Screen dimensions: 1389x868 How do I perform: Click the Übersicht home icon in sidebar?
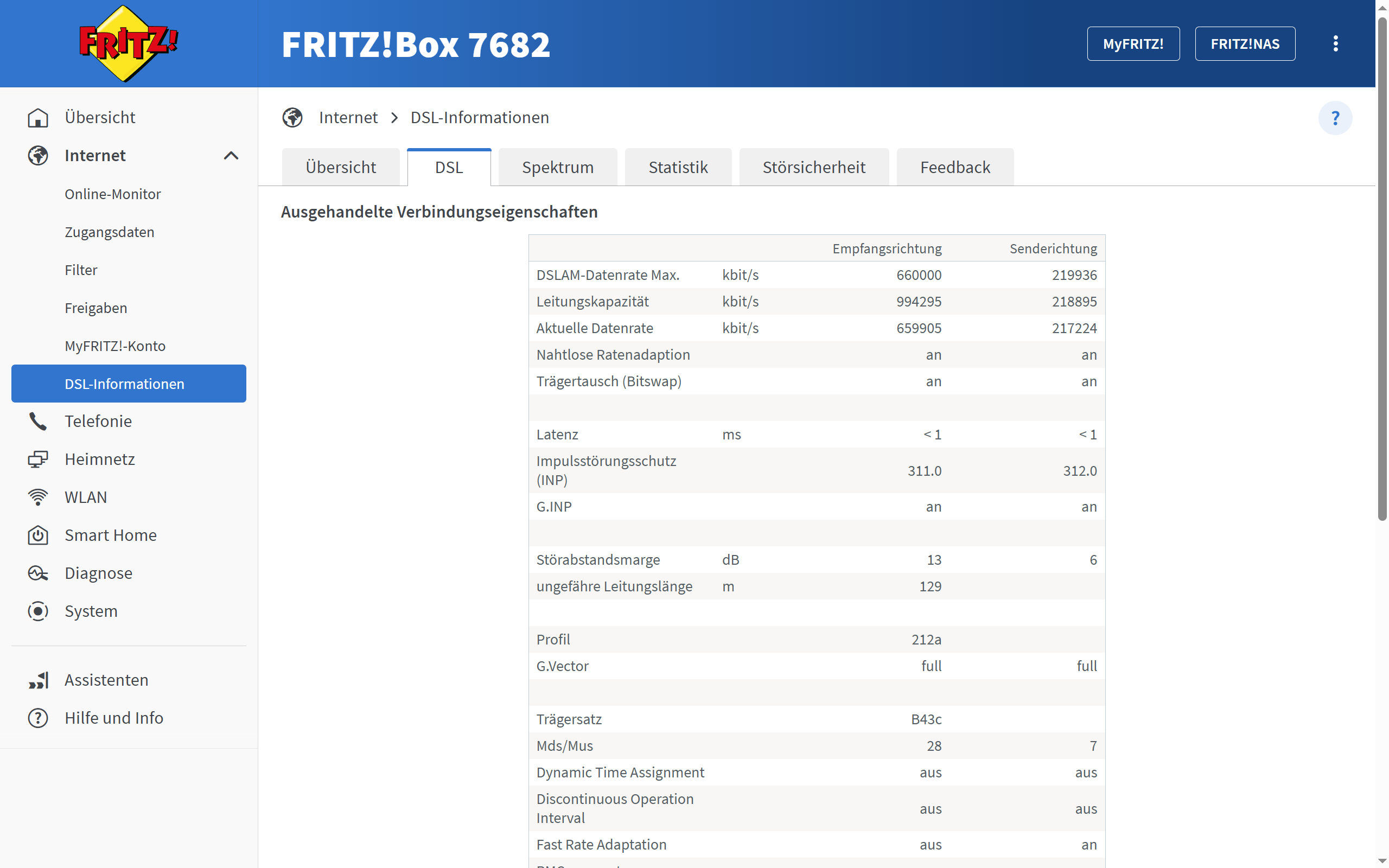coord(38,118)
